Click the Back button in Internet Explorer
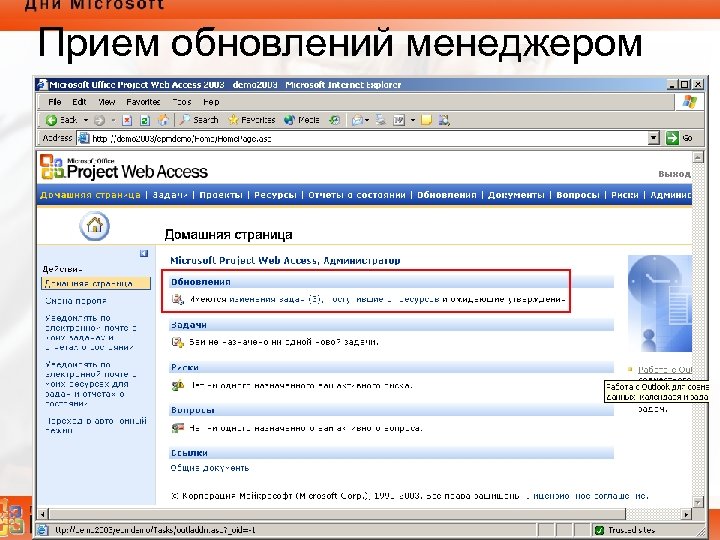The image size is (720, 540). (x=61, y=120)
